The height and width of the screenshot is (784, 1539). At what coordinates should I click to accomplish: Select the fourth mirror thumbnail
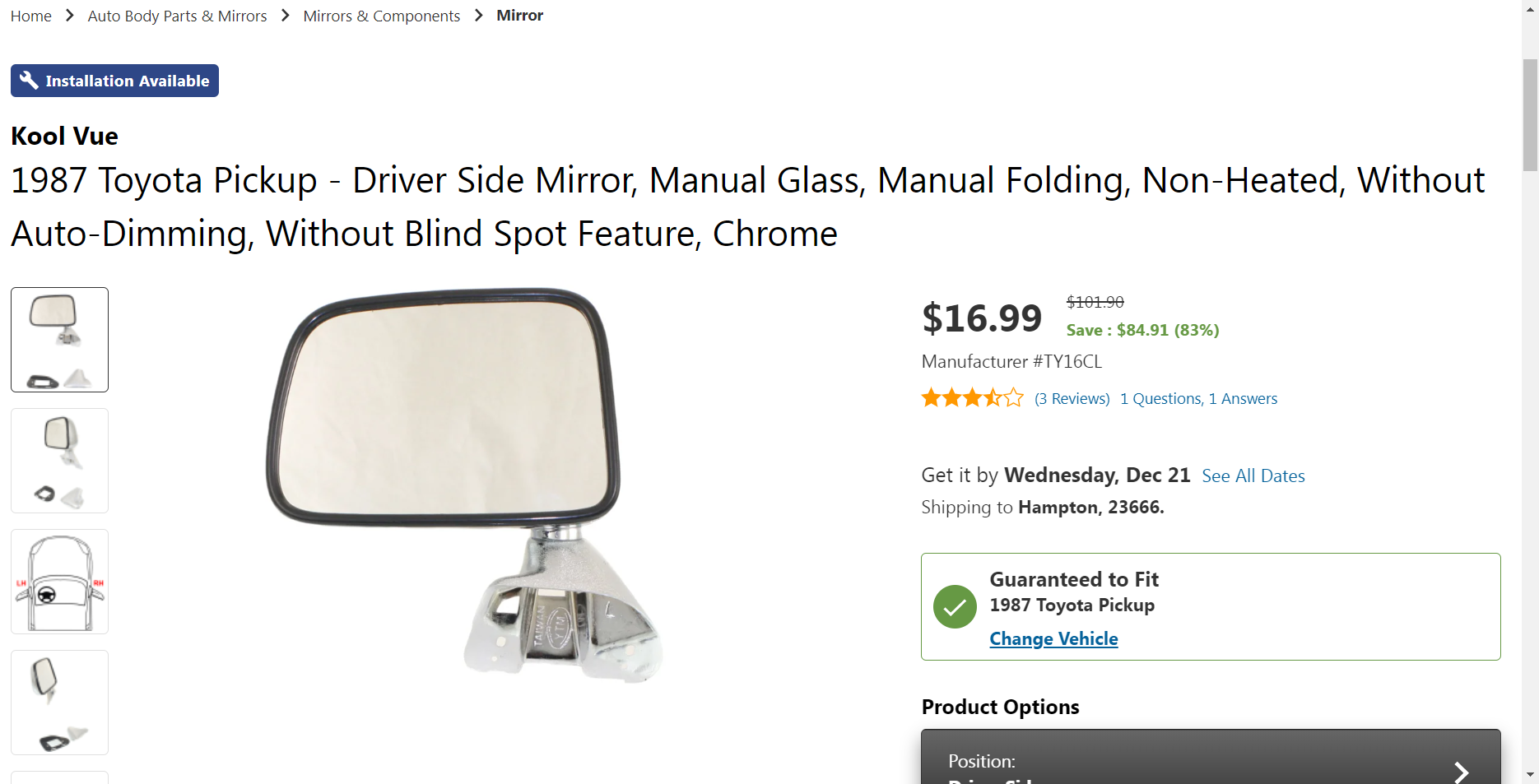pos(60,703)
